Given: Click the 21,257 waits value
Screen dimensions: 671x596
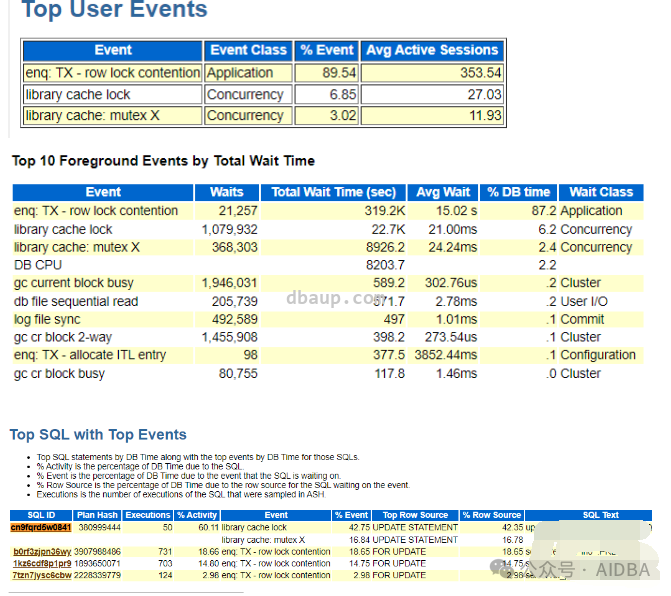Looking at the screenshot, I should pyautogui.click(x=238, y=211).
